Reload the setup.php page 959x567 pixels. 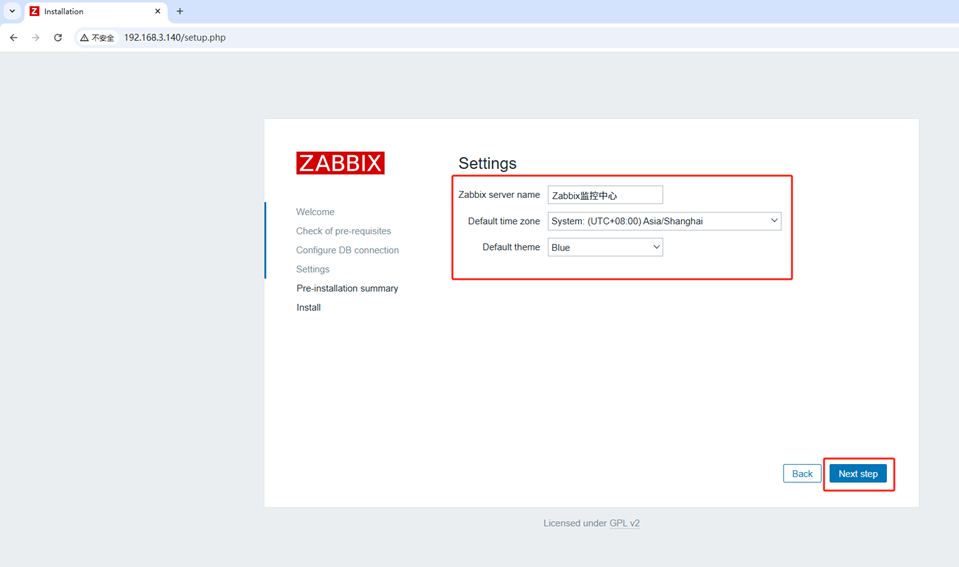point(57,37)
